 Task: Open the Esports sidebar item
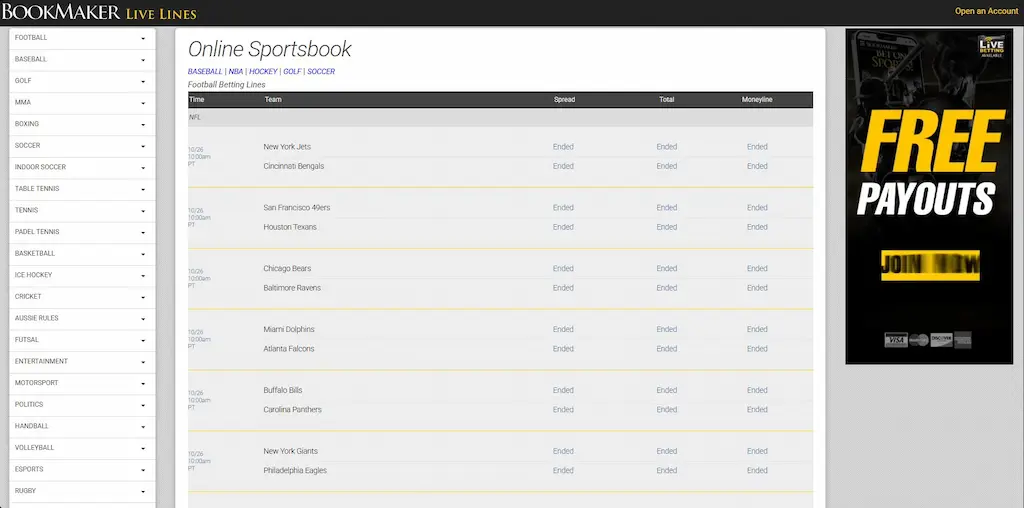point(82,469)
